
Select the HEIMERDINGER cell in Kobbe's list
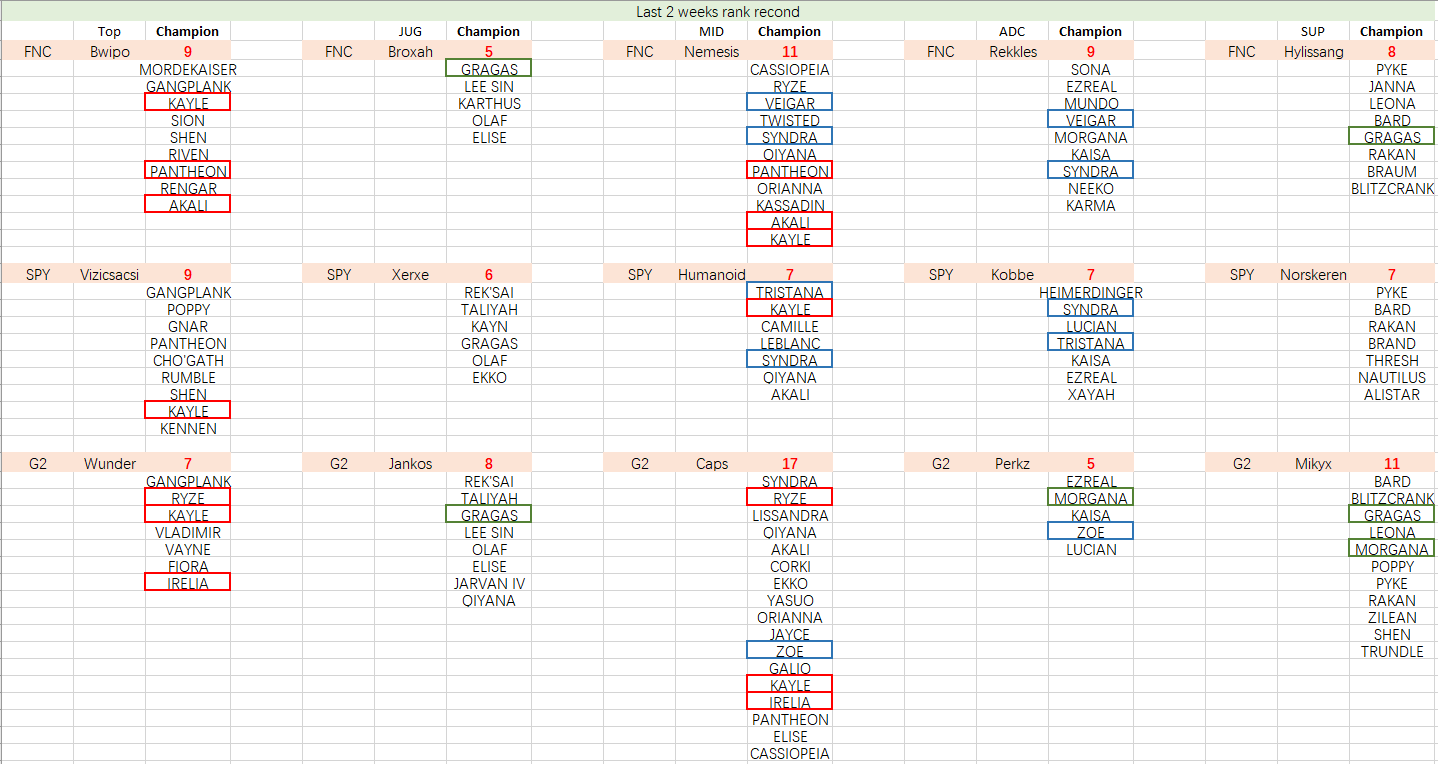pos(1091,293)
